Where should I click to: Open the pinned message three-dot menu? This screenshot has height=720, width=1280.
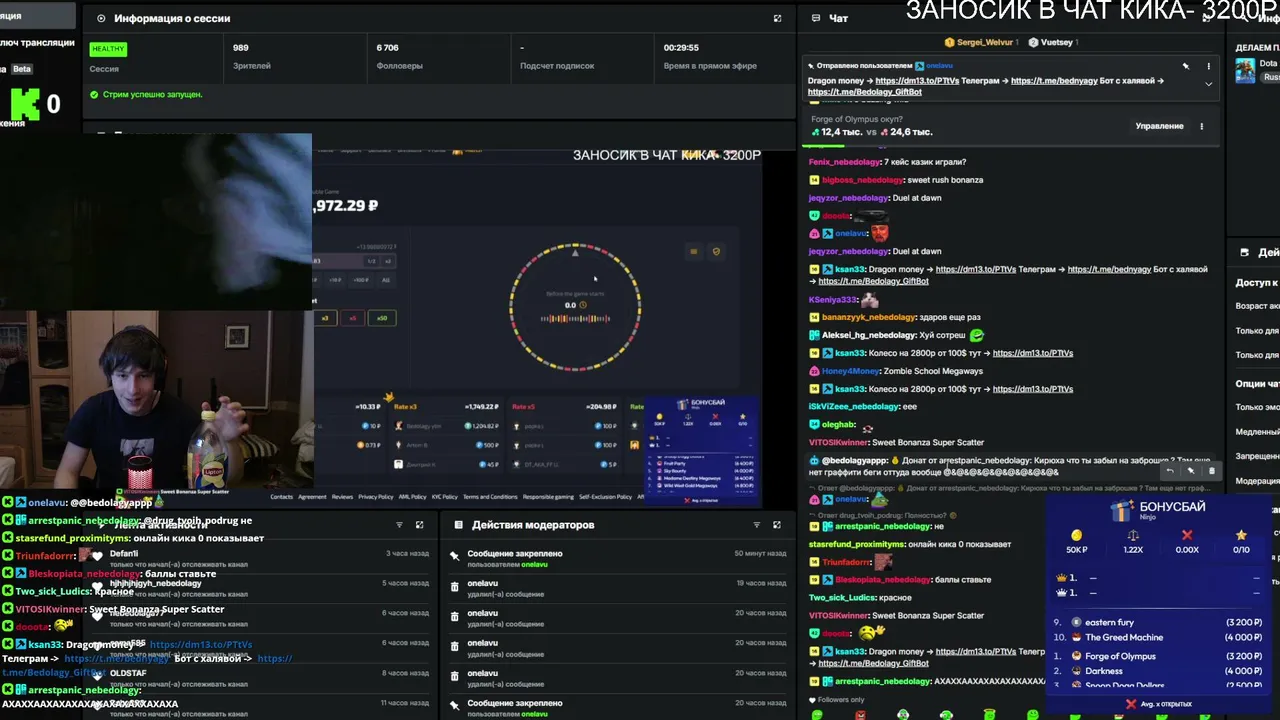1208,66
